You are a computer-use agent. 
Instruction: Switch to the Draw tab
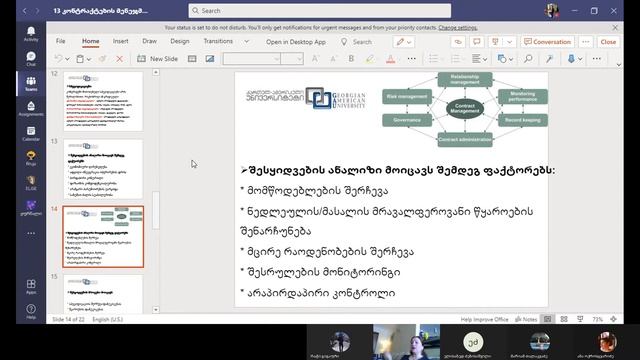149,41
